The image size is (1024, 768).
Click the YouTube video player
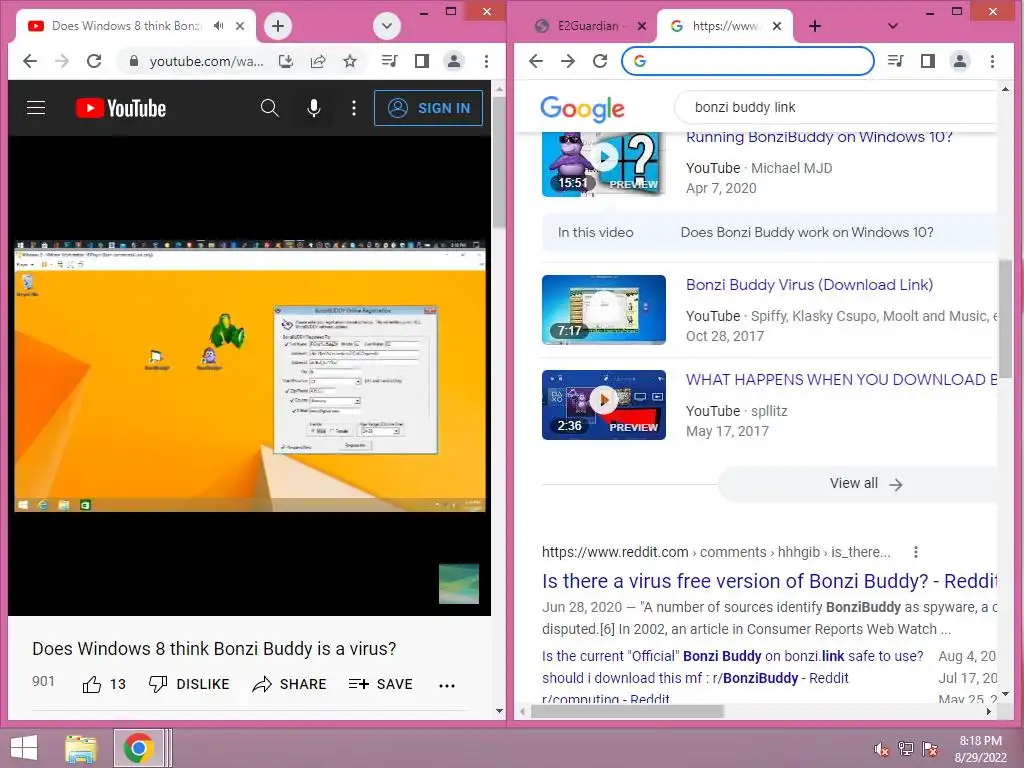pos(249,376)
